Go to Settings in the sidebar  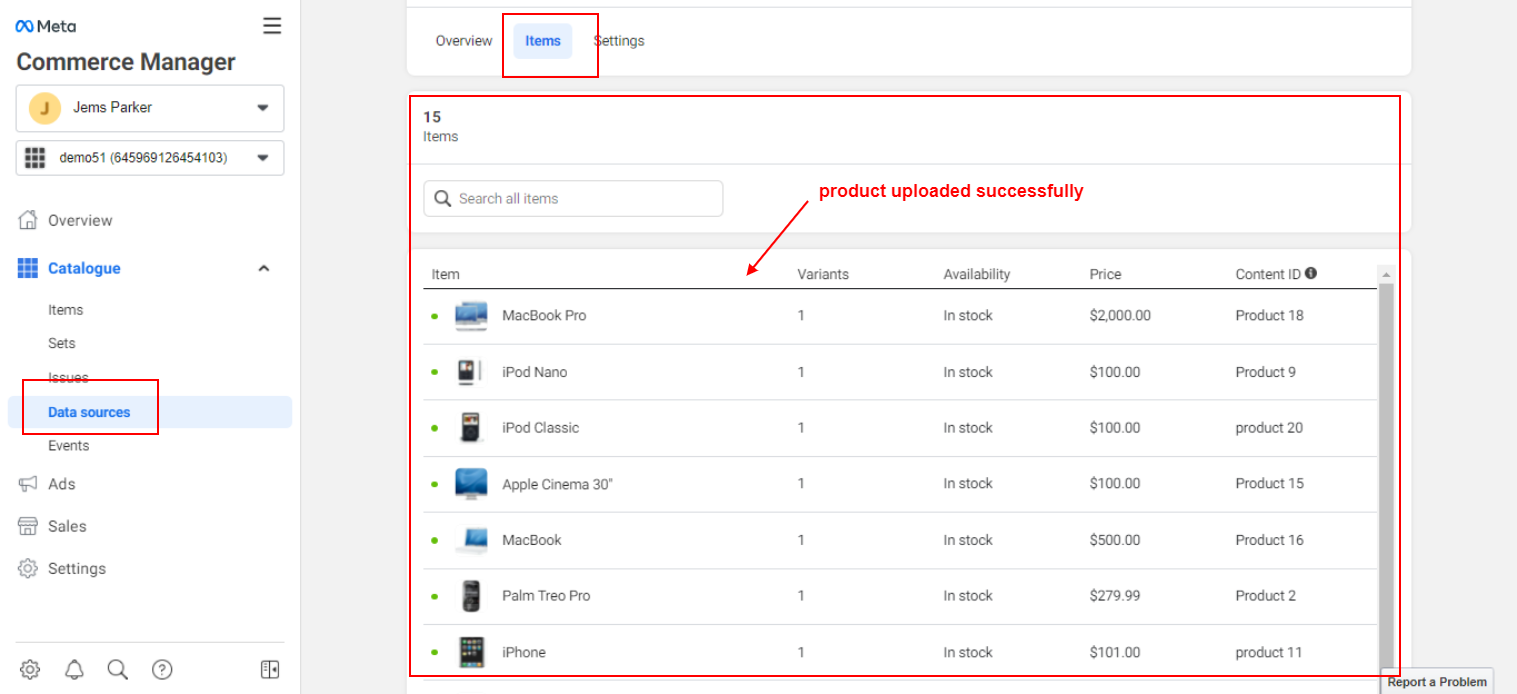[x=77, y=568]
